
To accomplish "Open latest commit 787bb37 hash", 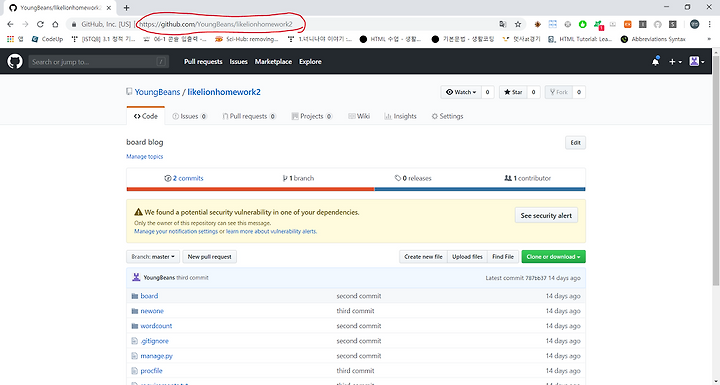I will [x=536, y=277].
